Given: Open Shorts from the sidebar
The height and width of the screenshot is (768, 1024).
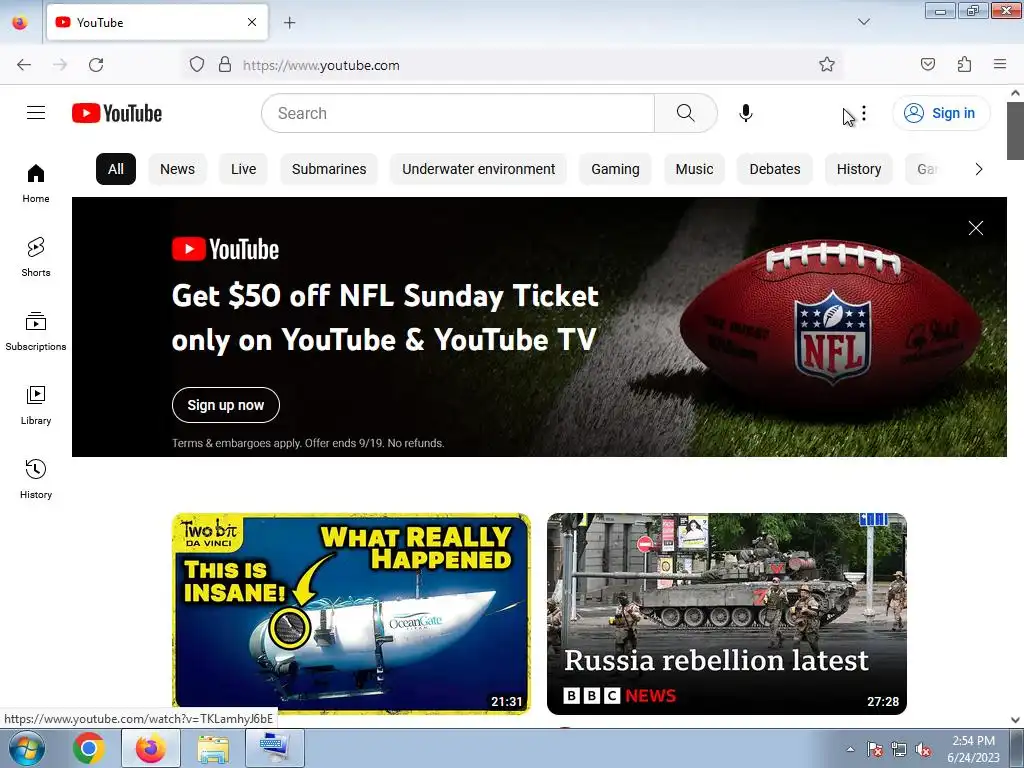Looking at the screenshot, I should (x=36, y=257).
